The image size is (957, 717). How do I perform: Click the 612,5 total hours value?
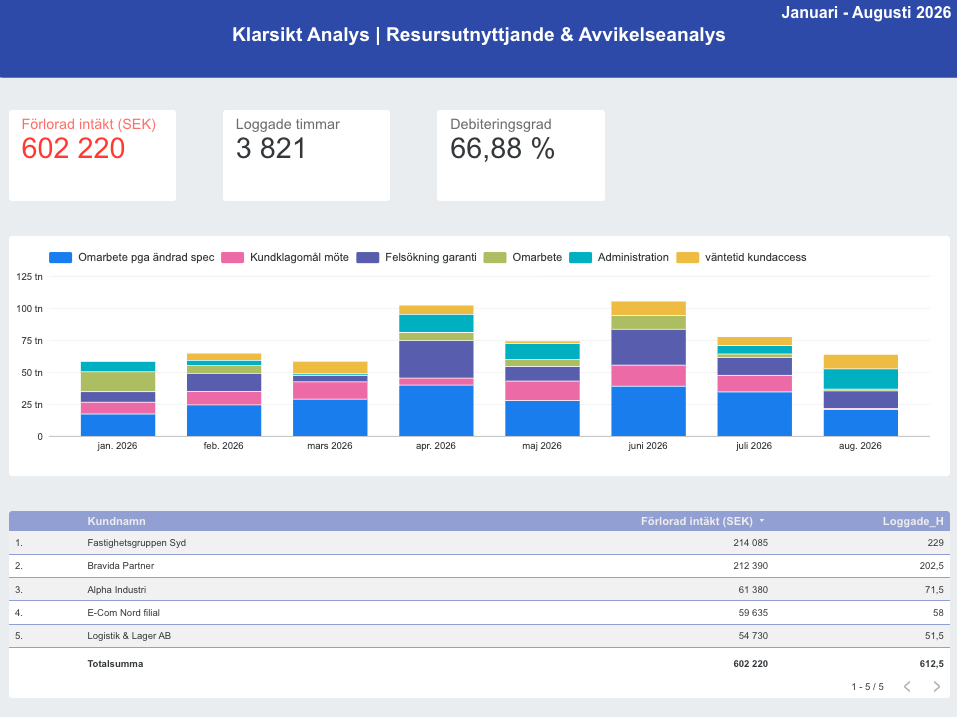click(931, 664)
